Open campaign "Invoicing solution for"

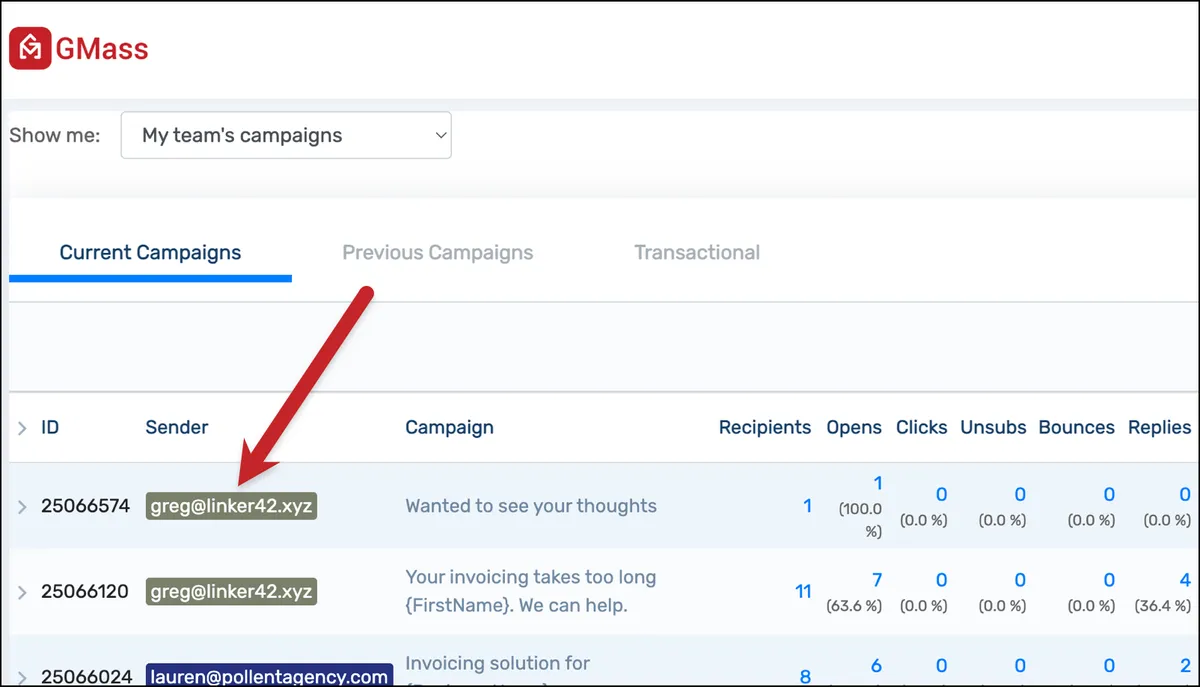click(497, 663)
